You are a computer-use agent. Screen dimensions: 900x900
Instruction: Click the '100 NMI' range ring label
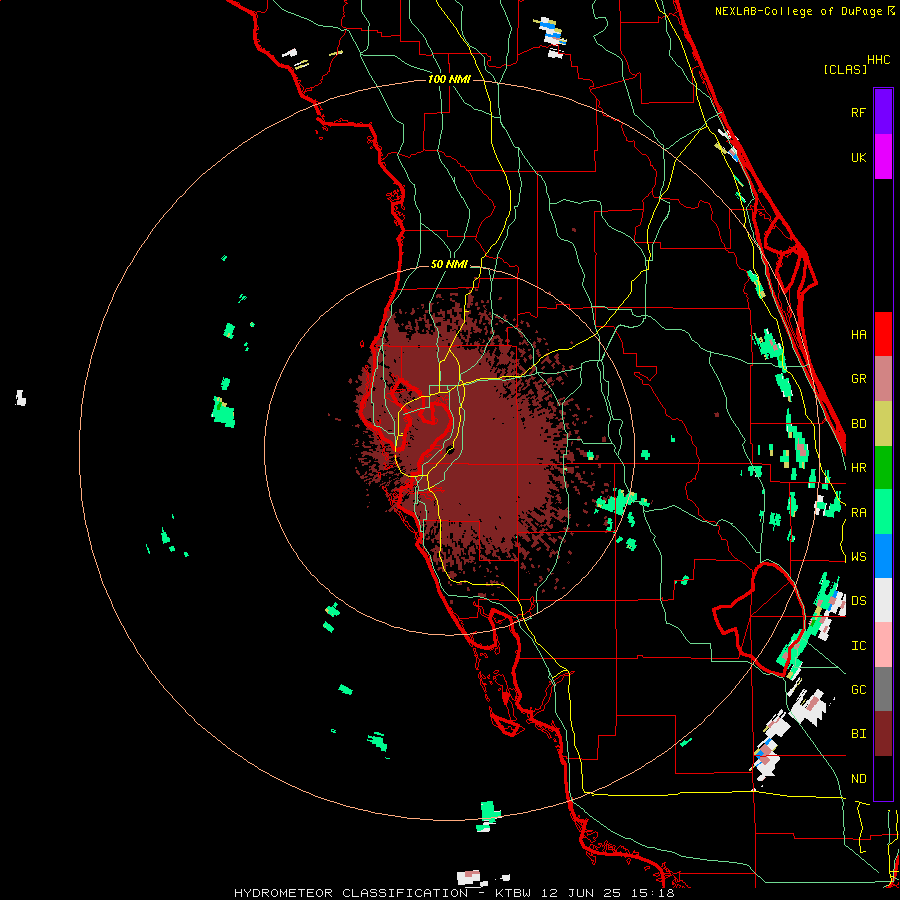coord(449,79)
